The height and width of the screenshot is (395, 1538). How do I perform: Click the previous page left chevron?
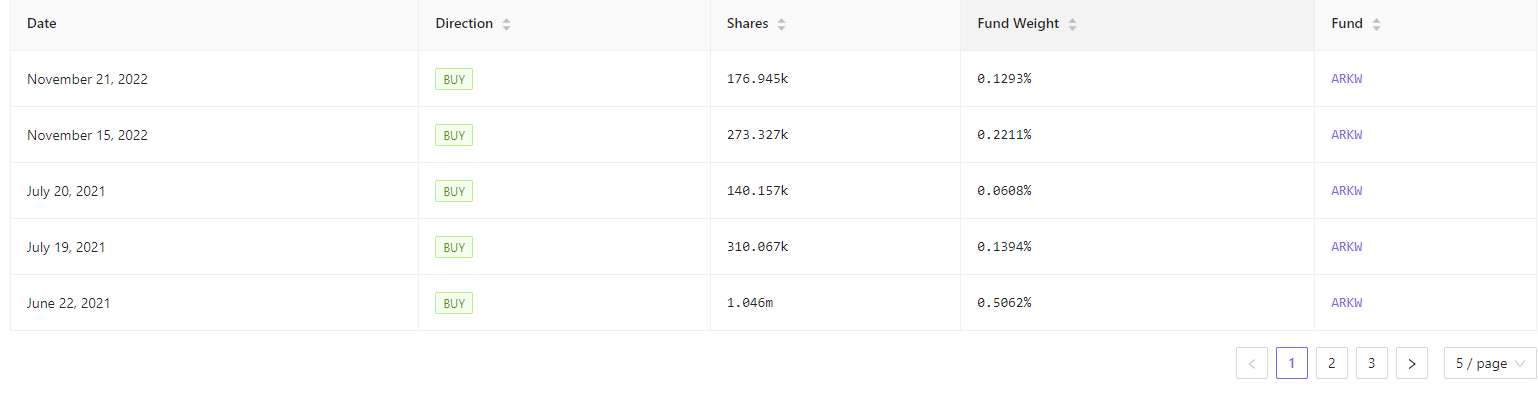coord(1252,363)
